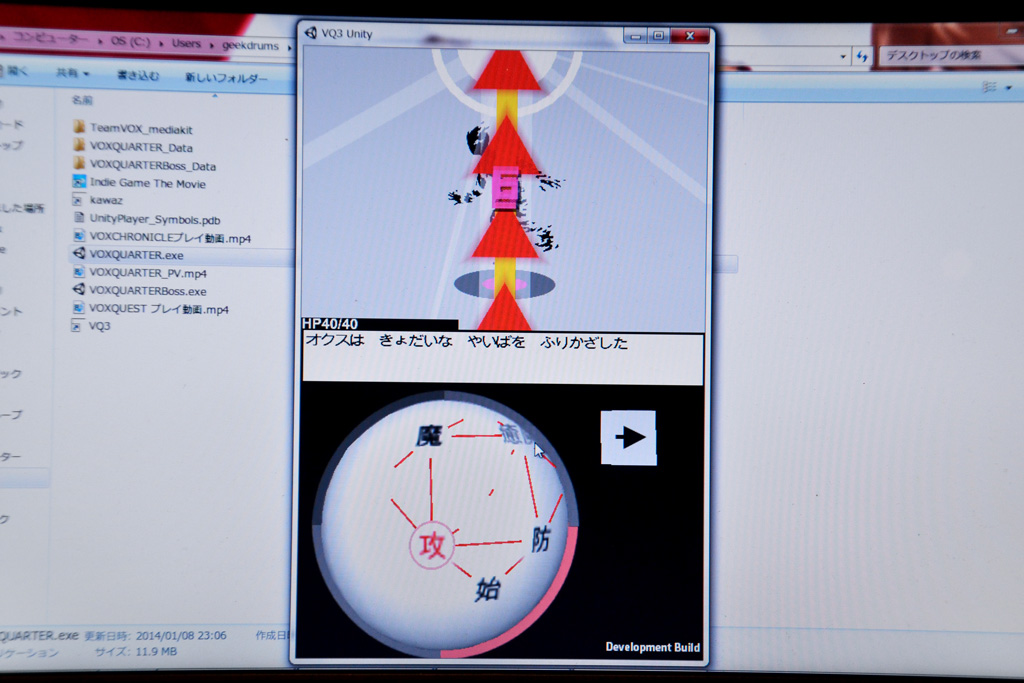The height and width of the screenshot is (683, 1024).
Task: Select the 防 (defend) command on the wheel
Action: pos(540,539)
